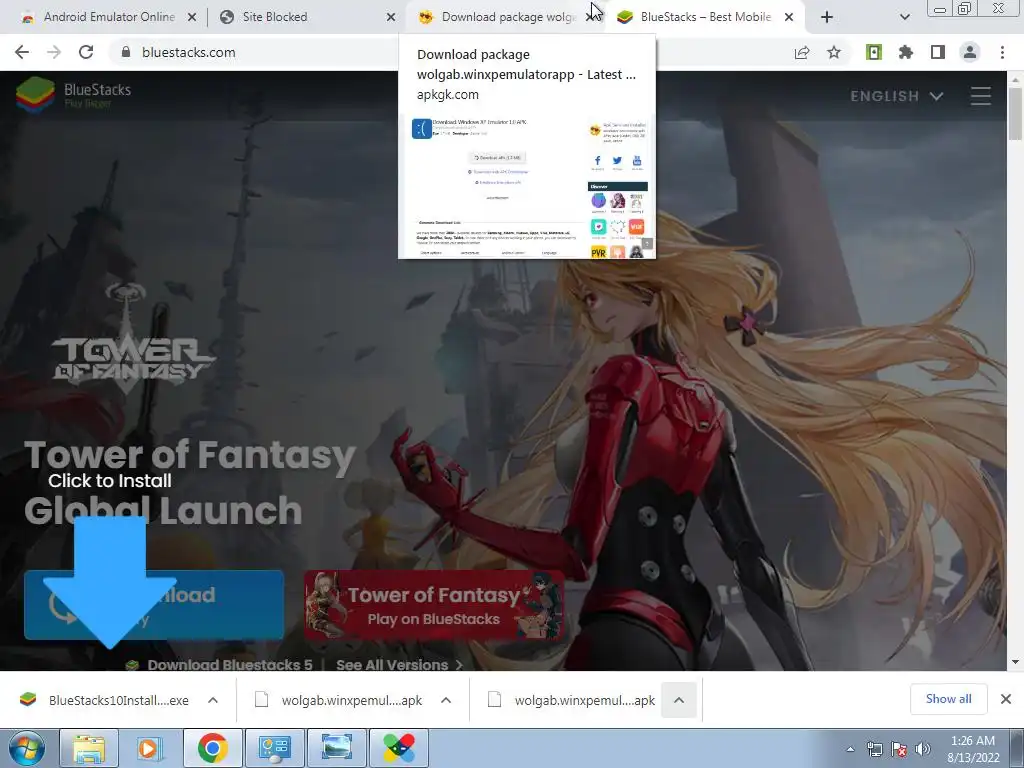The width and height of the screenshot is (1024, 768).
Task: Share this page icon in address bar
Action: 802,52
